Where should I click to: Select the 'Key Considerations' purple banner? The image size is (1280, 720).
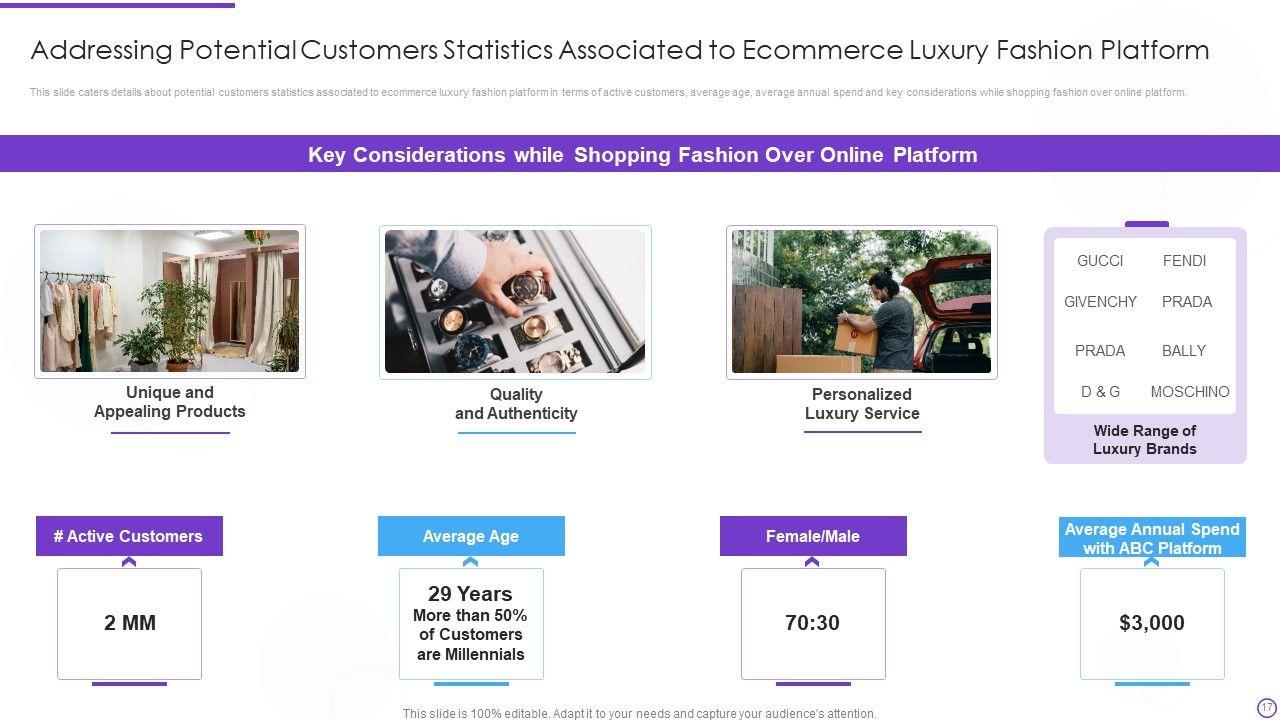[x=640, y=155]
